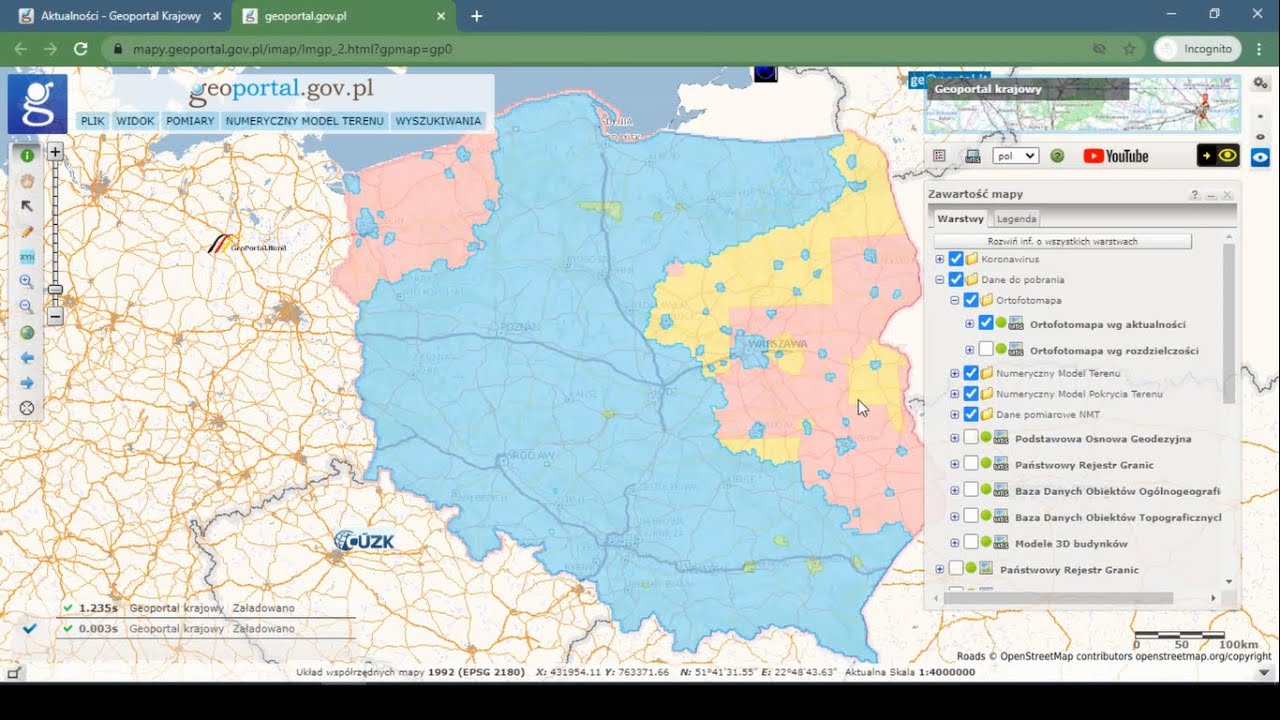Uncheck Ortofotomapa wg aktualności layer
This screenshot has height=720, width=1280.
(986, 324)
